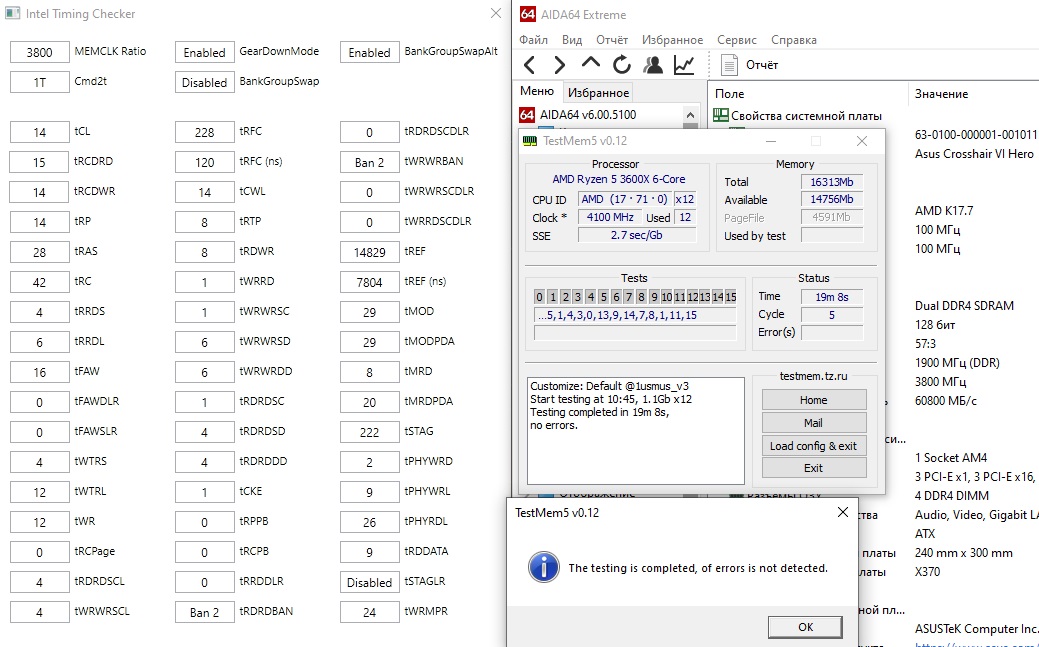
Task: Click the tWRWRBAN Ban 2 field
Action: [x=370, y=162]
